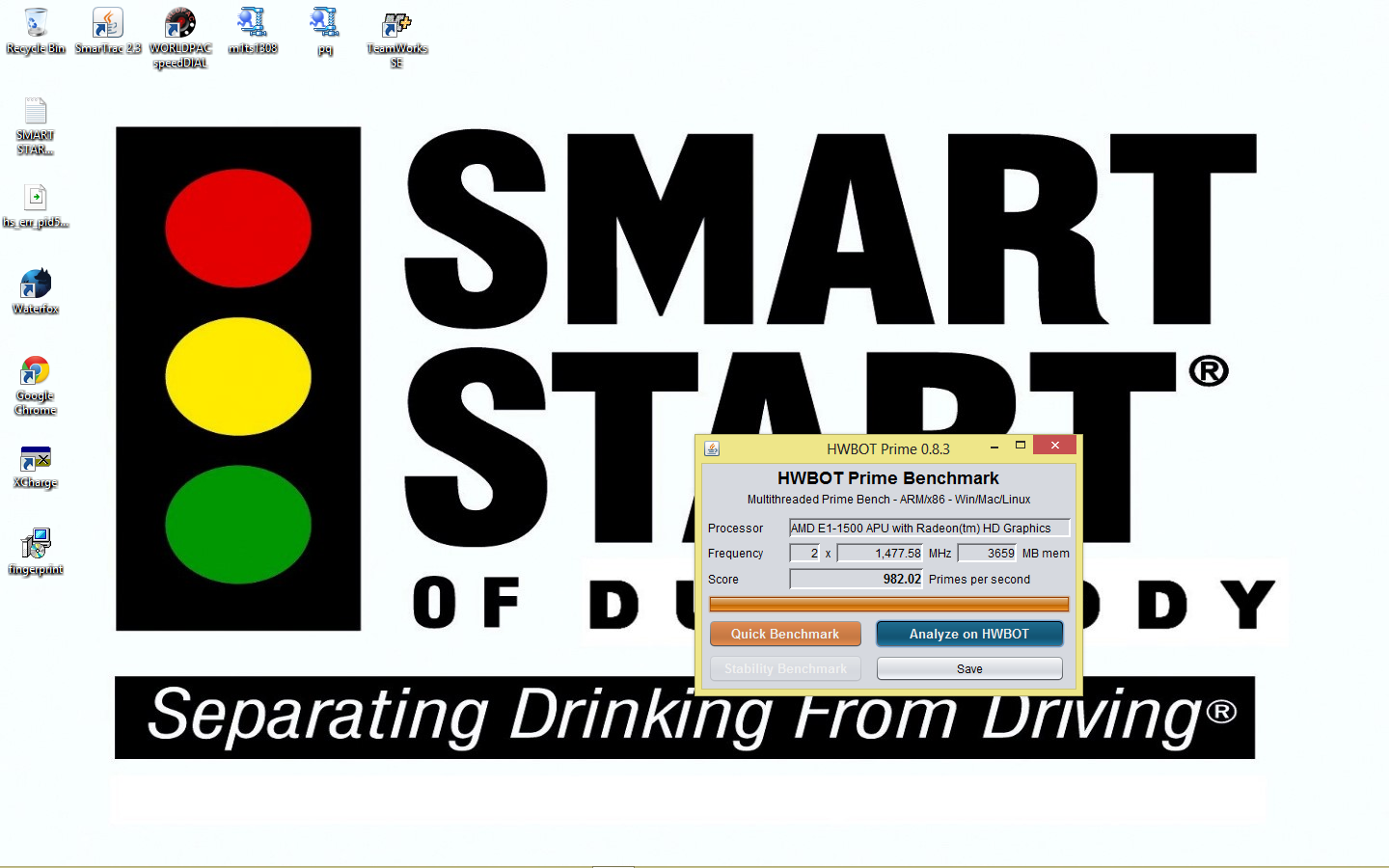Open the XCharge desktop shortcut
The width and height of the screenshot is (1389, 868).
[x=36, y=468]
